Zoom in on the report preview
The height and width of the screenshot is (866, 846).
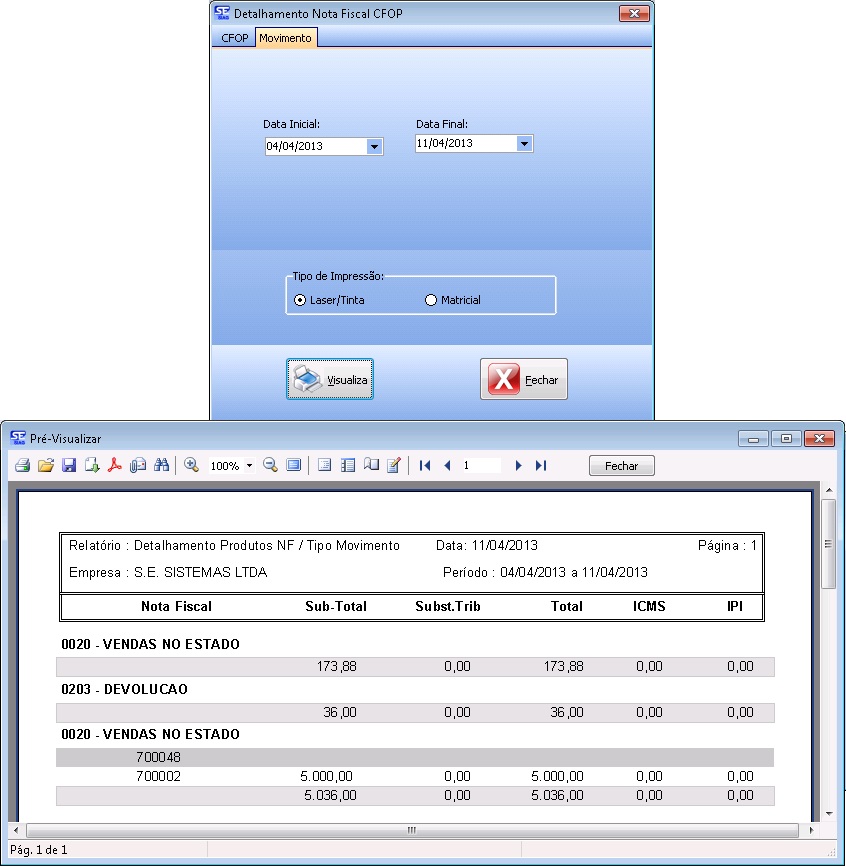click(191, 466)
